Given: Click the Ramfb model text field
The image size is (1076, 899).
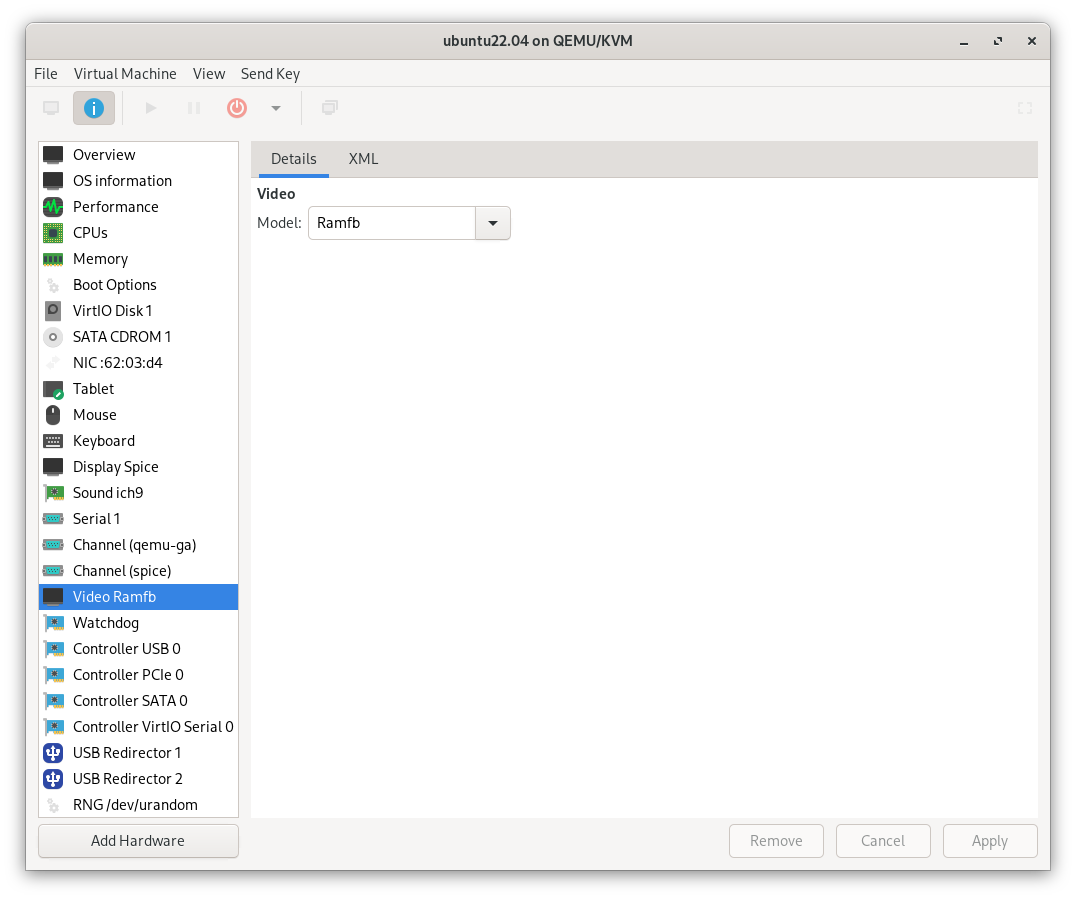Looking at the screenshot, I should (x=392, y=223).
